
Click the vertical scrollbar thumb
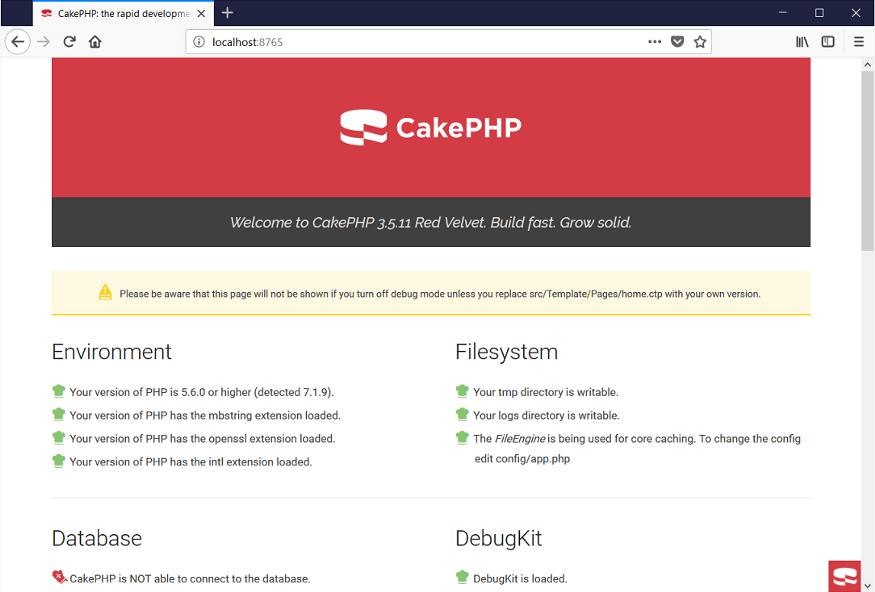pos(867,160)
